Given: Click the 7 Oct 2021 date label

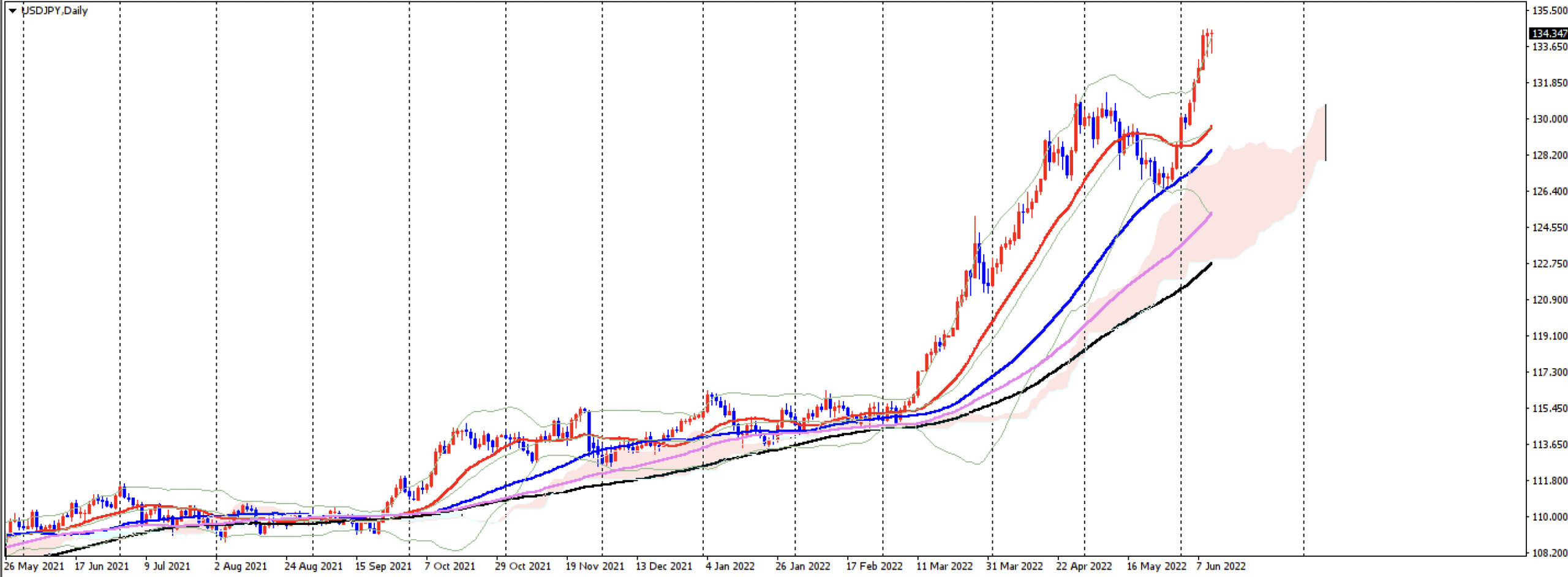Looking at the screenshot, I should click(450, 566).
